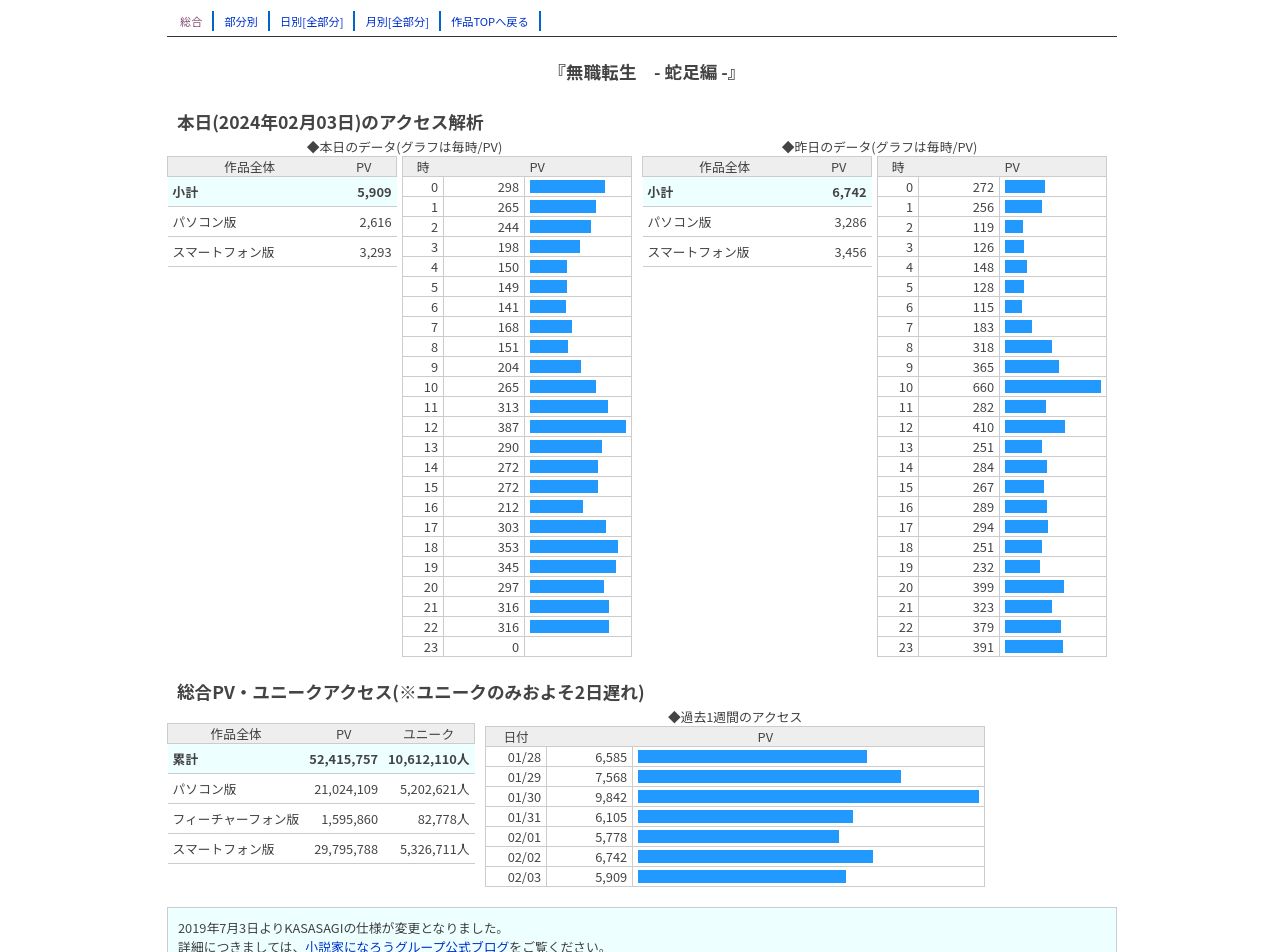The image size is (1284, 952).
Task: Click パソコン版 unique count 5,202,621人
Action: [434, 789]
